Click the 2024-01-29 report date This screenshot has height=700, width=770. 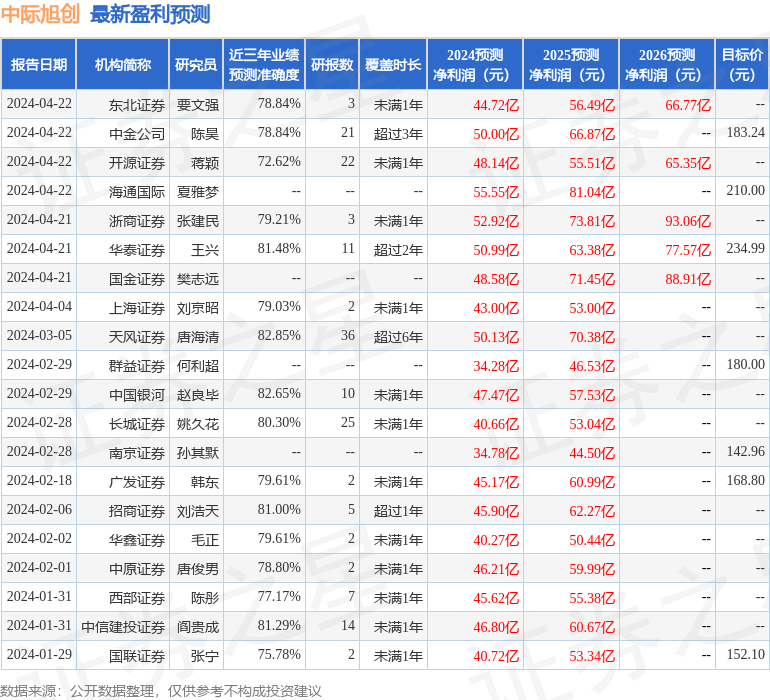point(39,654)
